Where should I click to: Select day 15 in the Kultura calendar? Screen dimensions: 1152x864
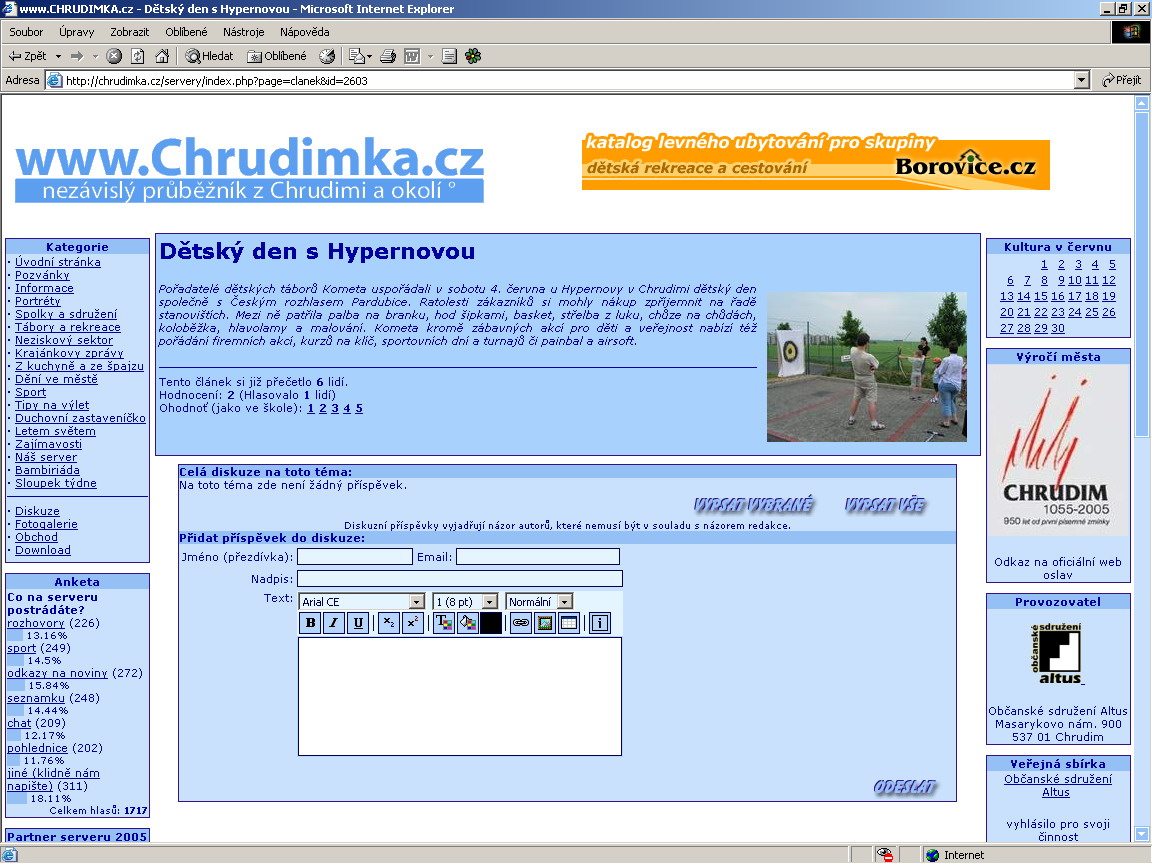(x=1040, y=296)
